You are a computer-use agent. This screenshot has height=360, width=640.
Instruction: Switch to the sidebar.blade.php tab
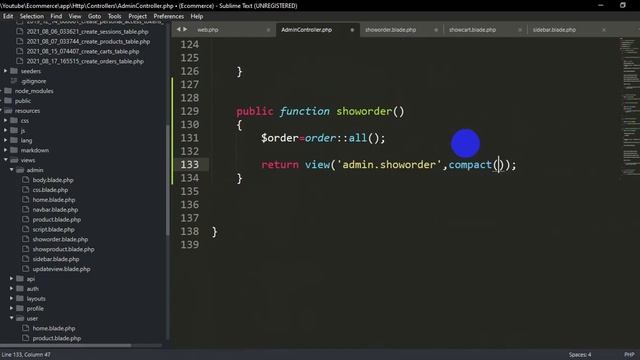554,30
